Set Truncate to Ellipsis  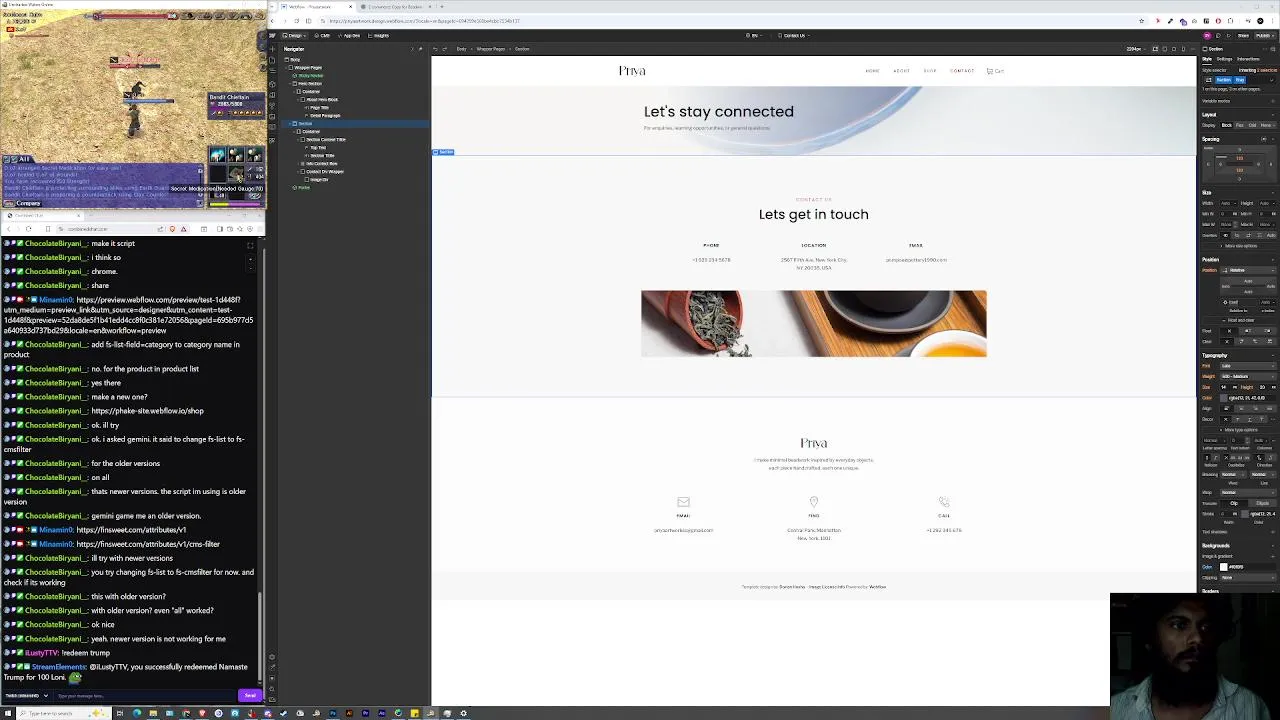point(1262,503)
